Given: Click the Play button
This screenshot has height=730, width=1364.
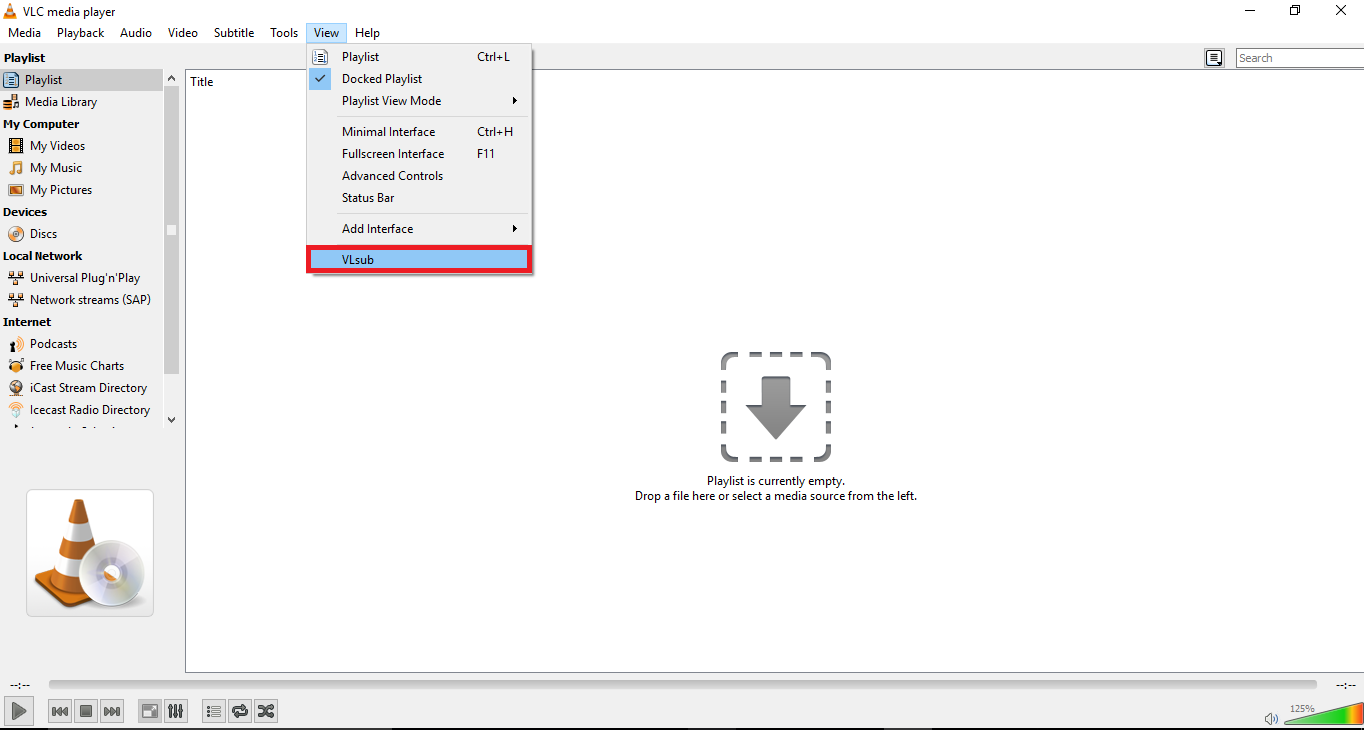Looking at the screenshot, I should pyautogui.click(x=18, y=711).
